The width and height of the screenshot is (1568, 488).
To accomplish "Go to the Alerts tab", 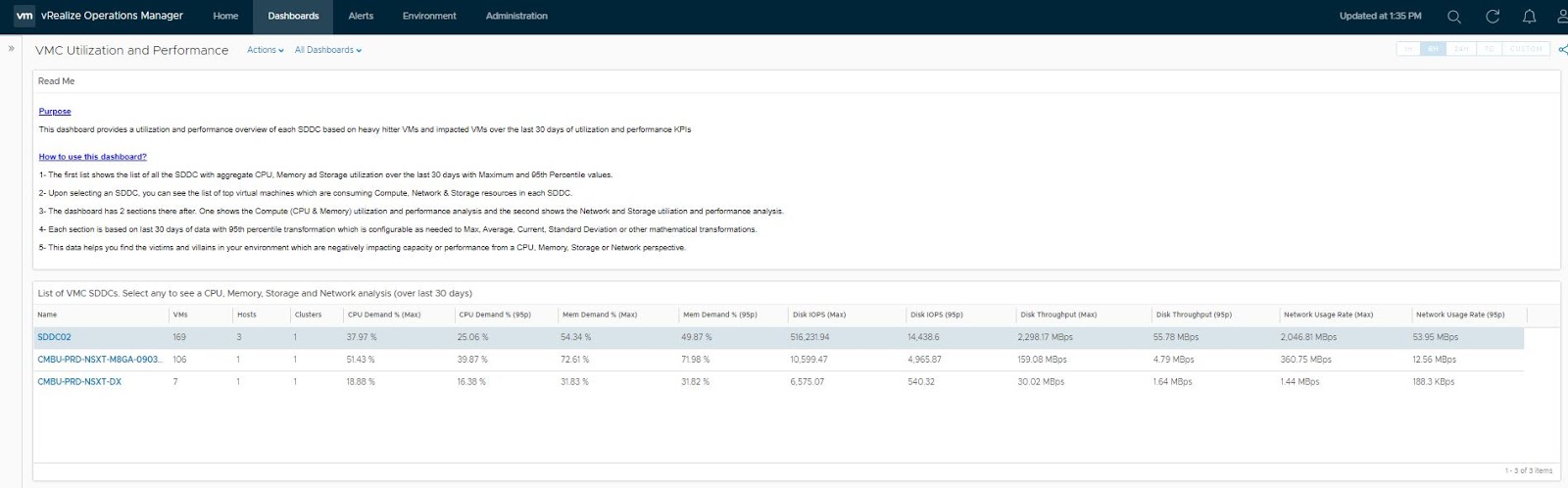I will [x=361, y=17].
